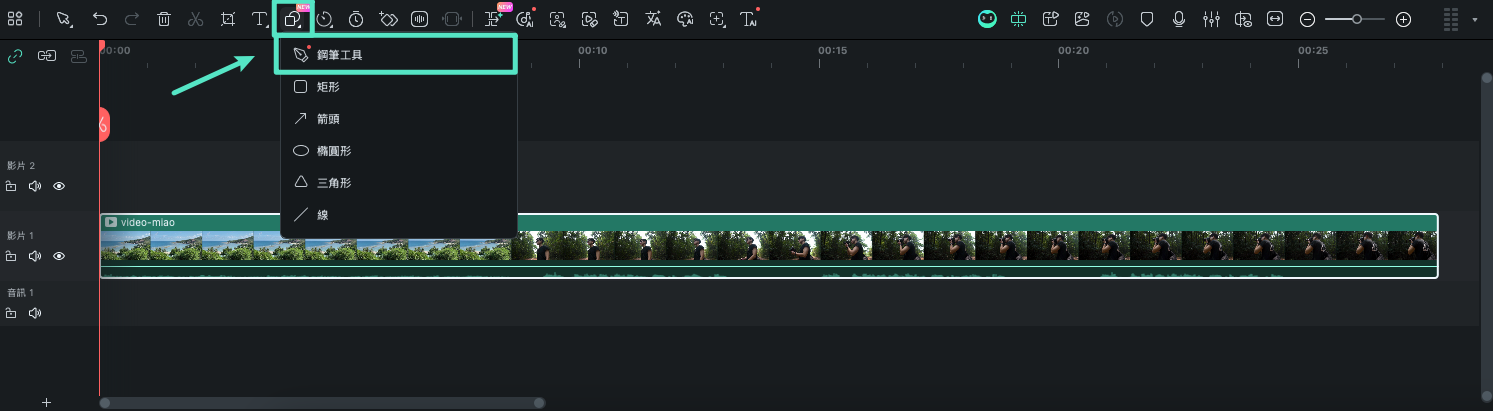Select the crop tool icon
The width and height of the screenshot is (1493, 411).
pos(228,19)
